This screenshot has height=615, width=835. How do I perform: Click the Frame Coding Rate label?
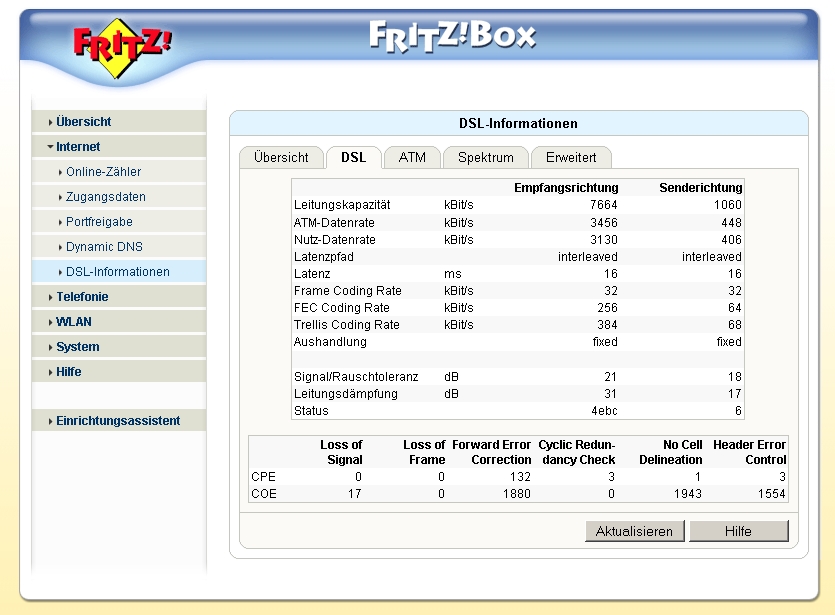pyautogui.click(x=348, y=291)
